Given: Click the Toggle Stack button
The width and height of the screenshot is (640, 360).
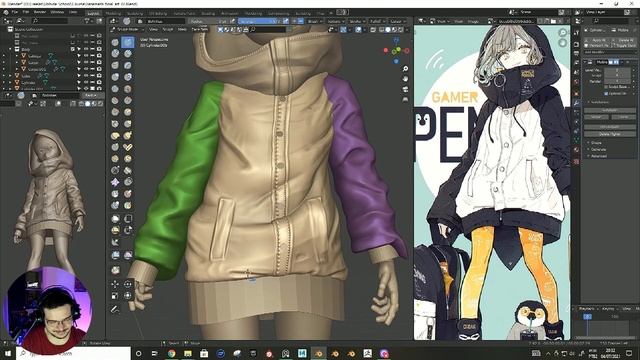Looking at the screenshot, I should [623, 46].
